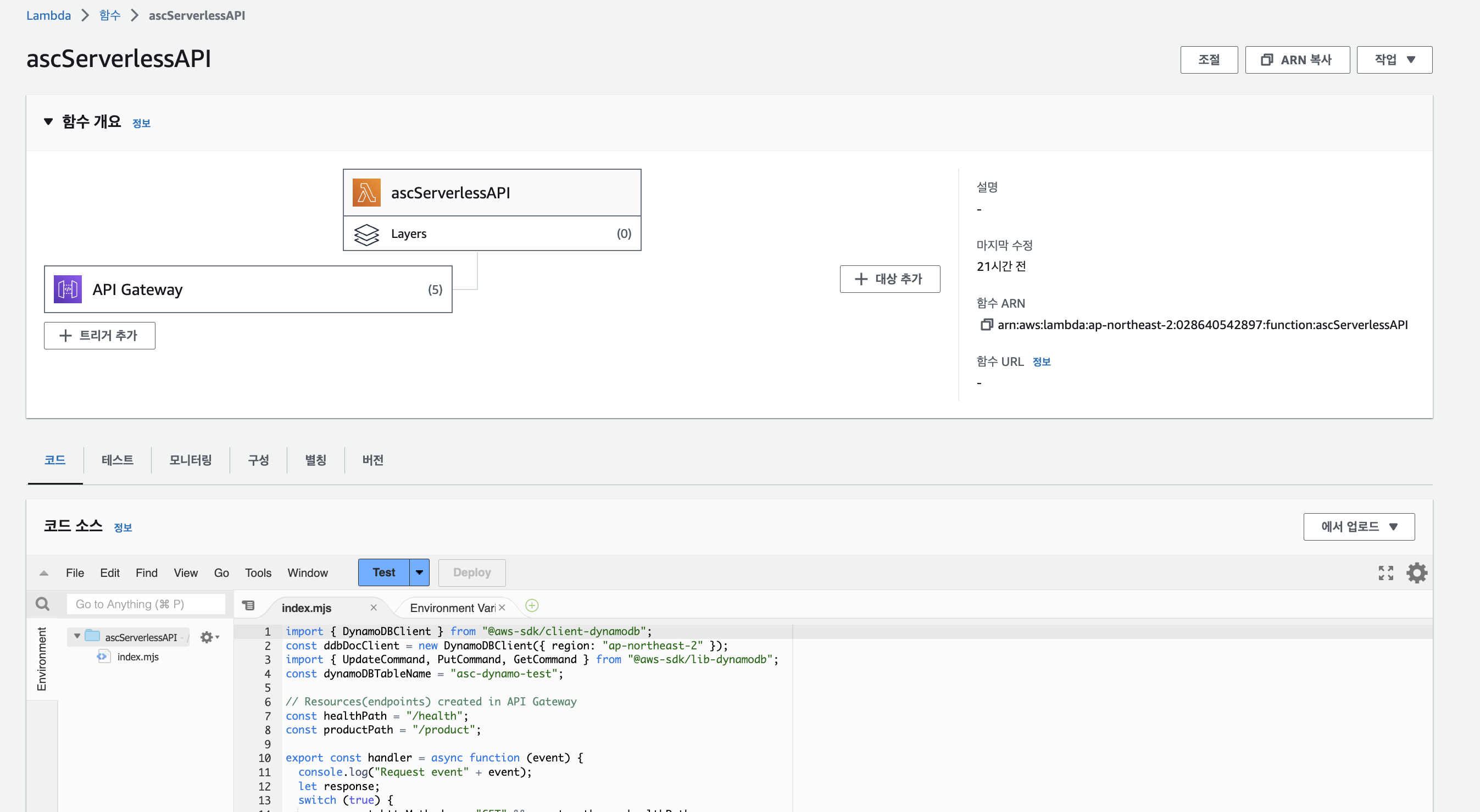Click the Lambda function icon in the diagram
1480x812 pixels.
point(366,192)
